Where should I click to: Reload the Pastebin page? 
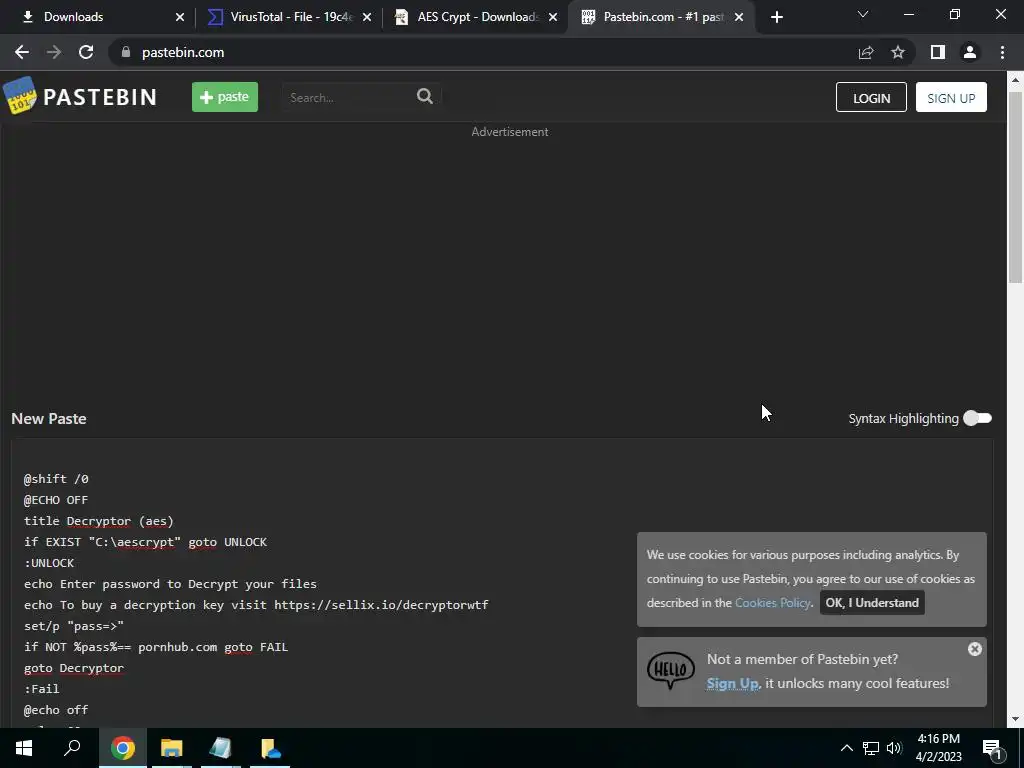tap(86, 52)
